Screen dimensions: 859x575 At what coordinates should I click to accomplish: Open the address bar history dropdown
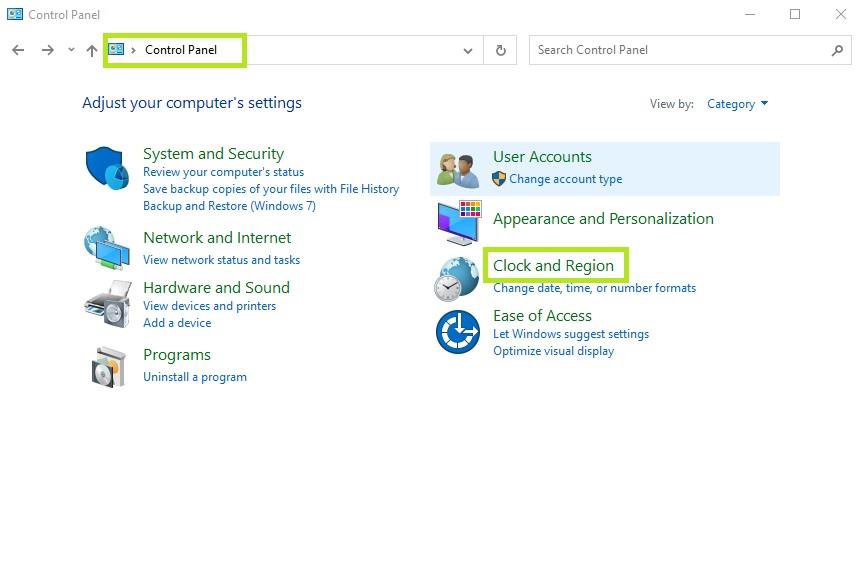coord(467,50)
